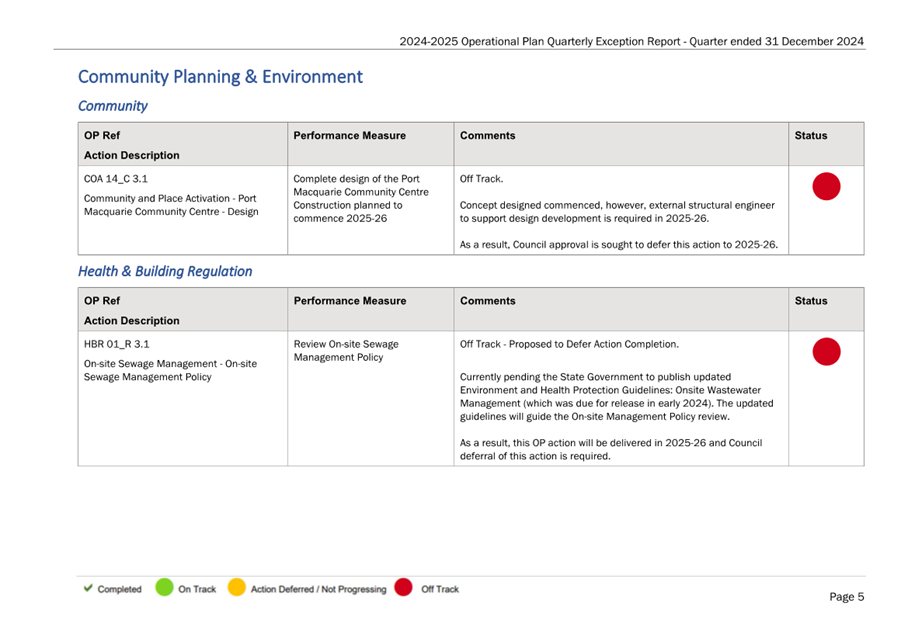Click Performance Measure header in Health table
The width and height of the screenshot is (908, 641).
tap(350, 301)
